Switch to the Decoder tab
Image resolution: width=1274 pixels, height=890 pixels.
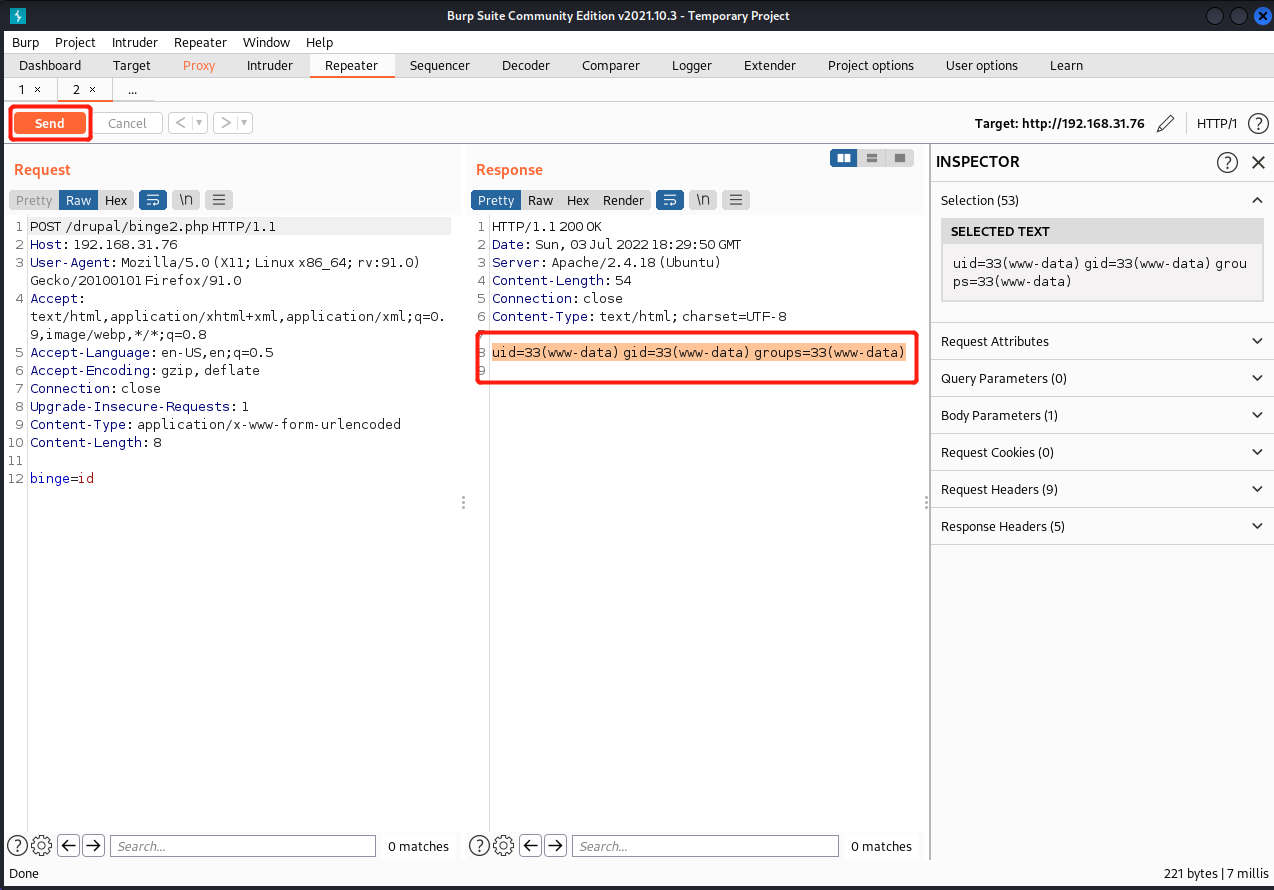(x=526, y=65)
